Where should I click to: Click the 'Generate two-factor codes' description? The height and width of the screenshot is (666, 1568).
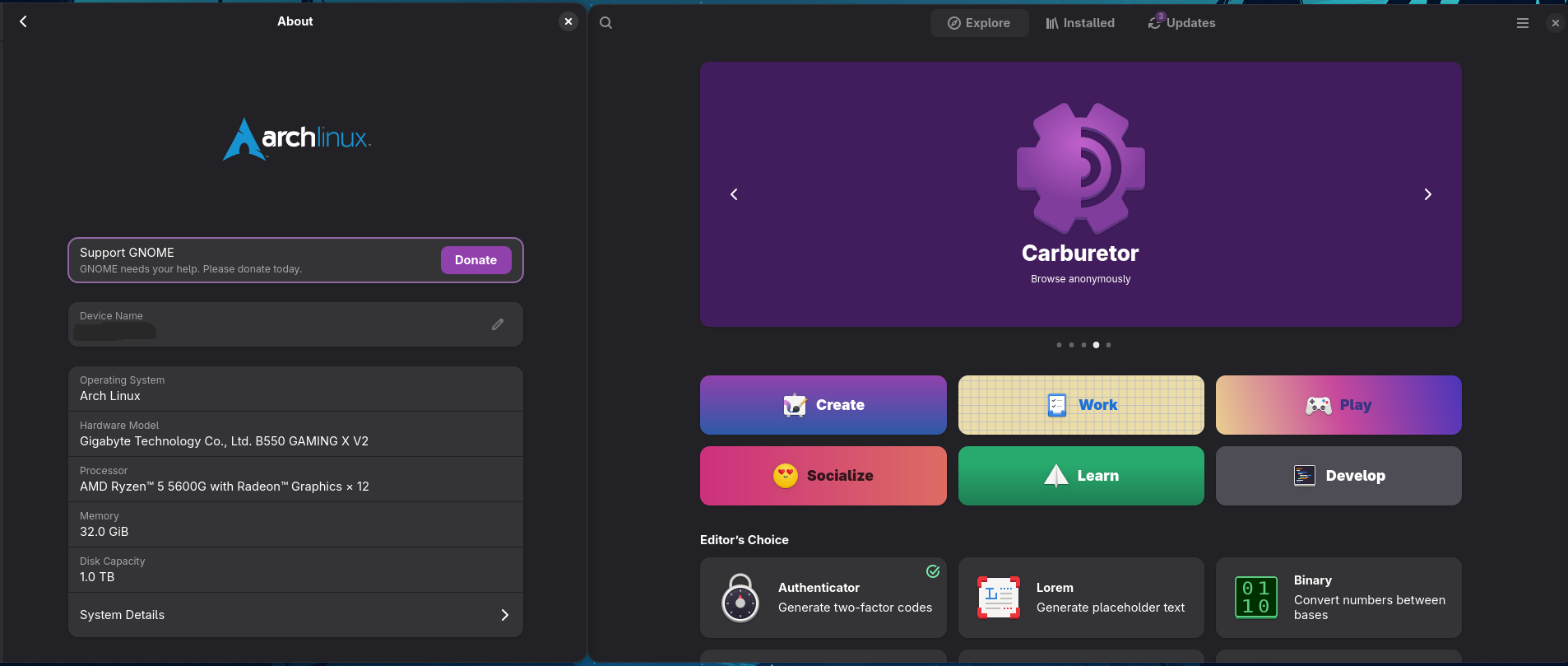tap(855, 608)
